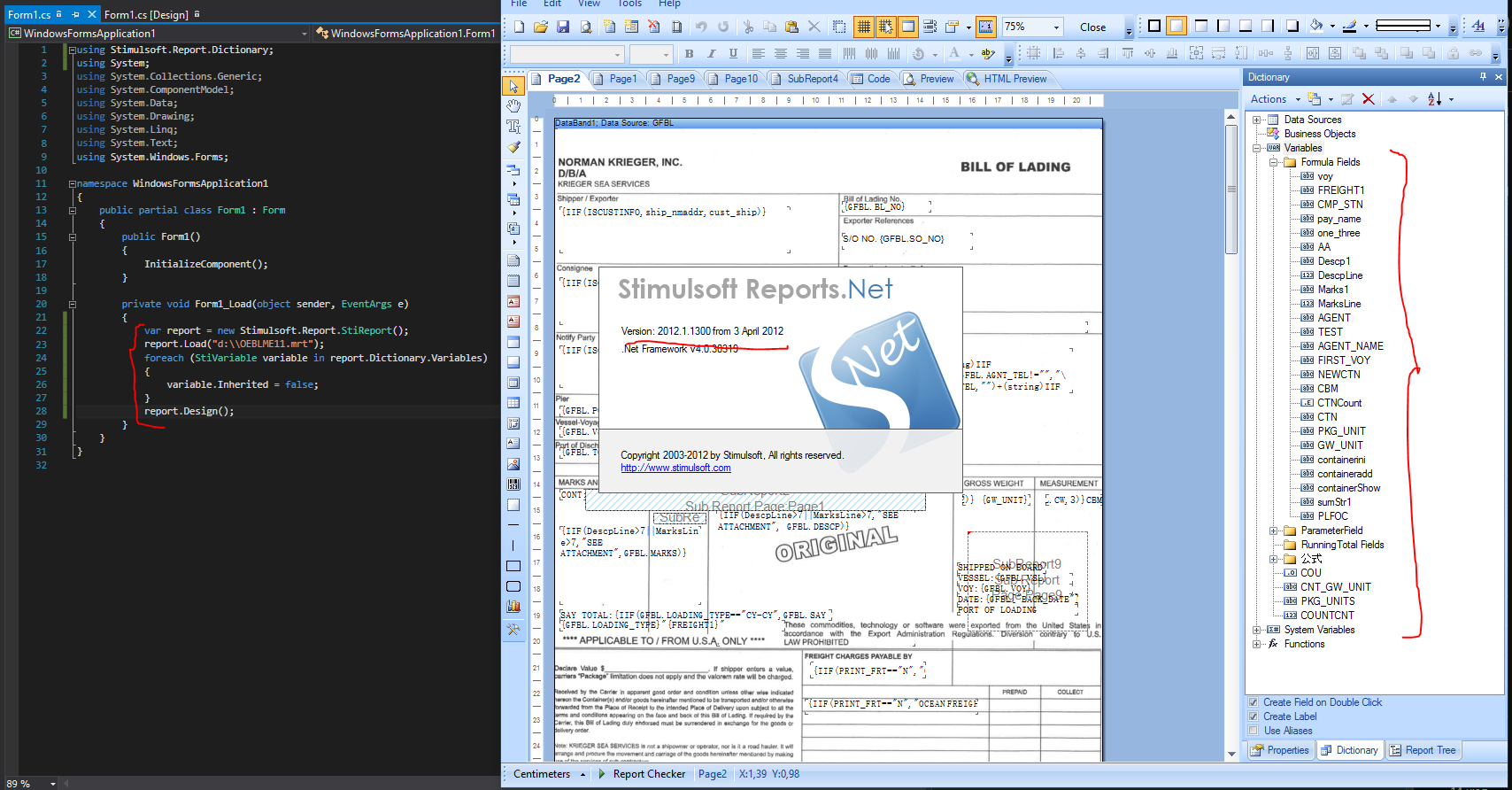This screenshot has height=790, width=1512.
Task: Click the toolbox setup wrench icon
Action: 513,630
